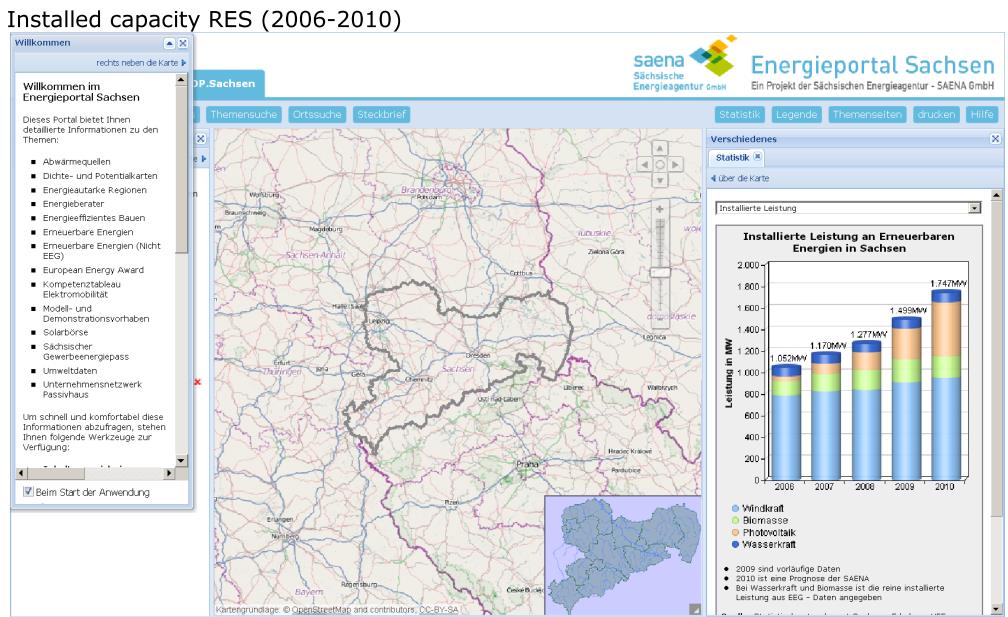Viewport: 1008px width, 617px height.
Task: Select the GEOP.Sachsen tab
Action: click(228, 84)
